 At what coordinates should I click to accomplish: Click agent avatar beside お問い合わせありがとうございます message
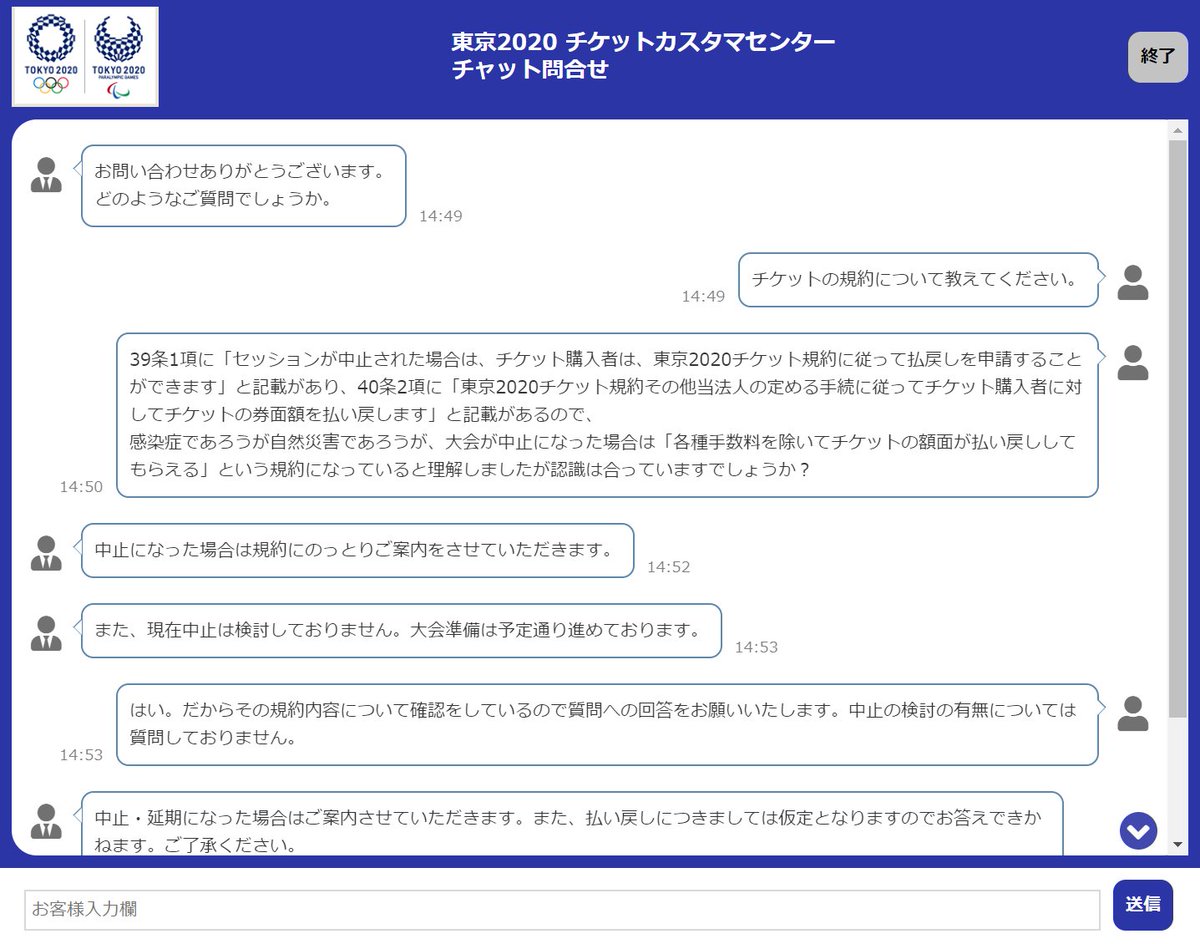click(x=46, y=175)
